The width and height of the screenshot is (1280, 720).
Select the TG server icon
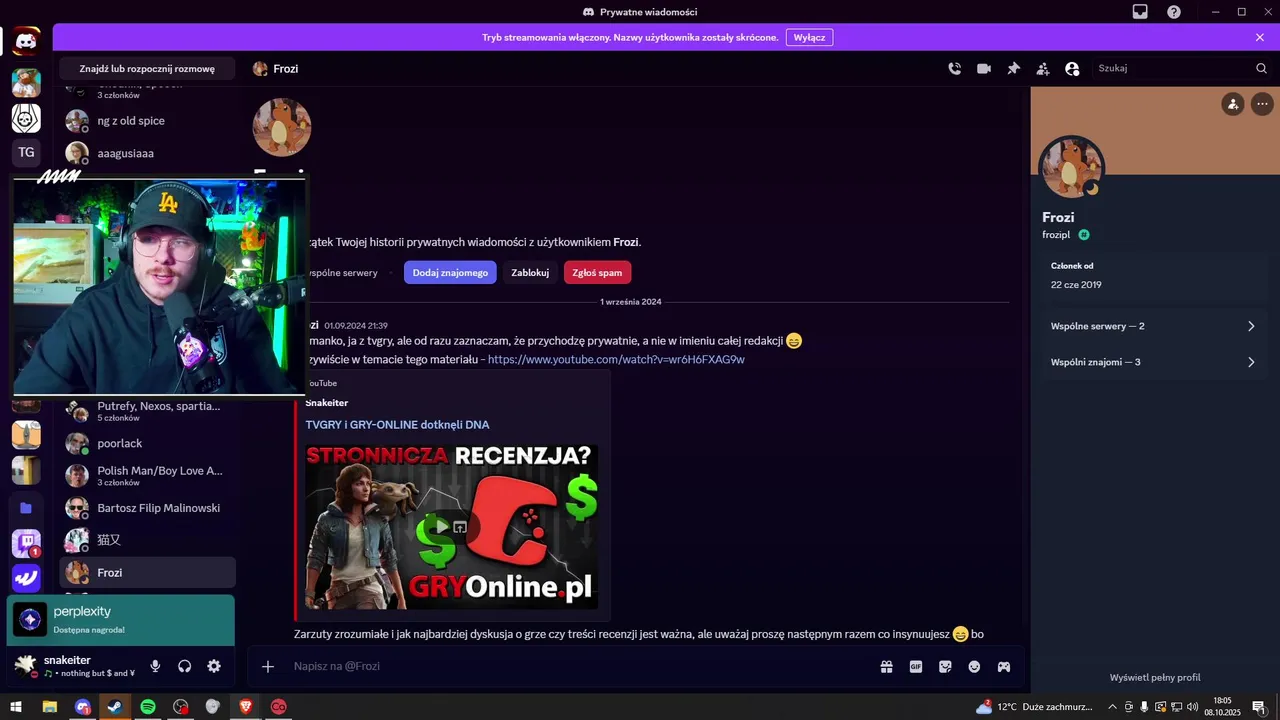click(x=26, y=152)
